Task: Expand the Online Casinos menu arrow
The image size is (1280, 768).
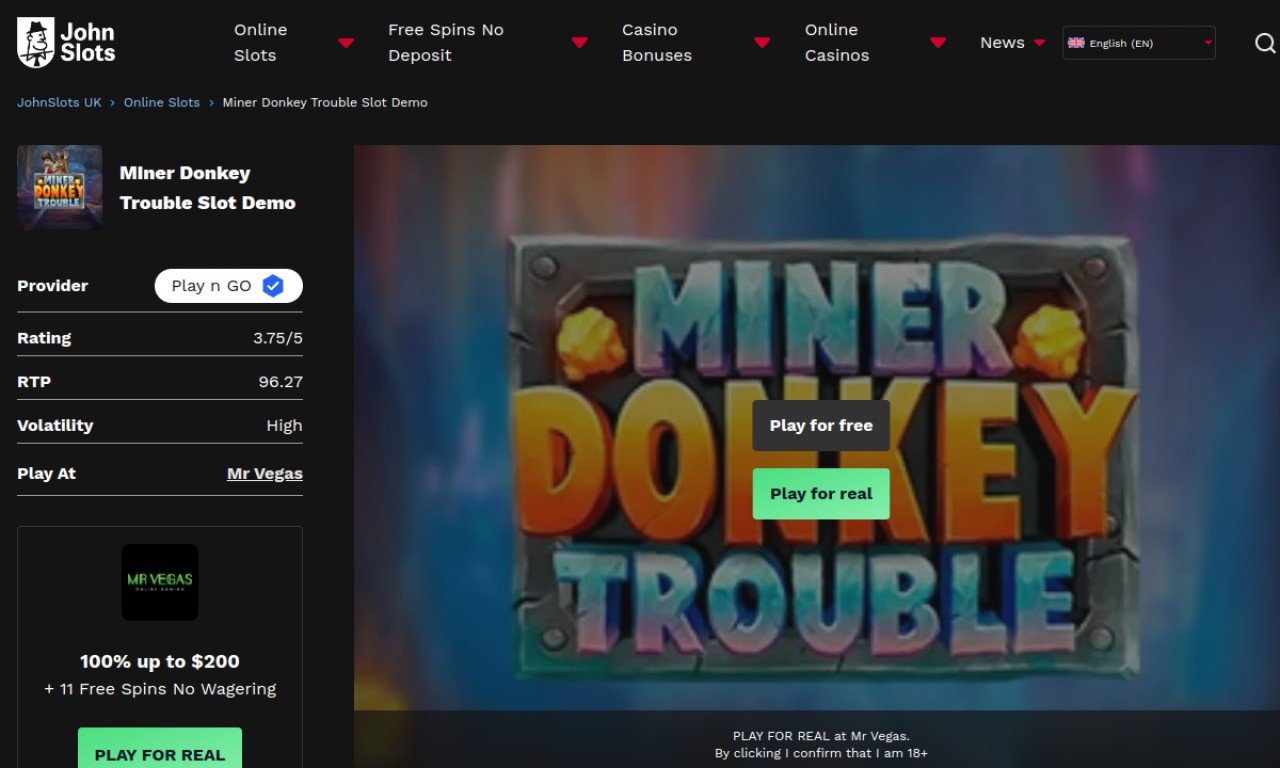Action: tap(938, 43)
